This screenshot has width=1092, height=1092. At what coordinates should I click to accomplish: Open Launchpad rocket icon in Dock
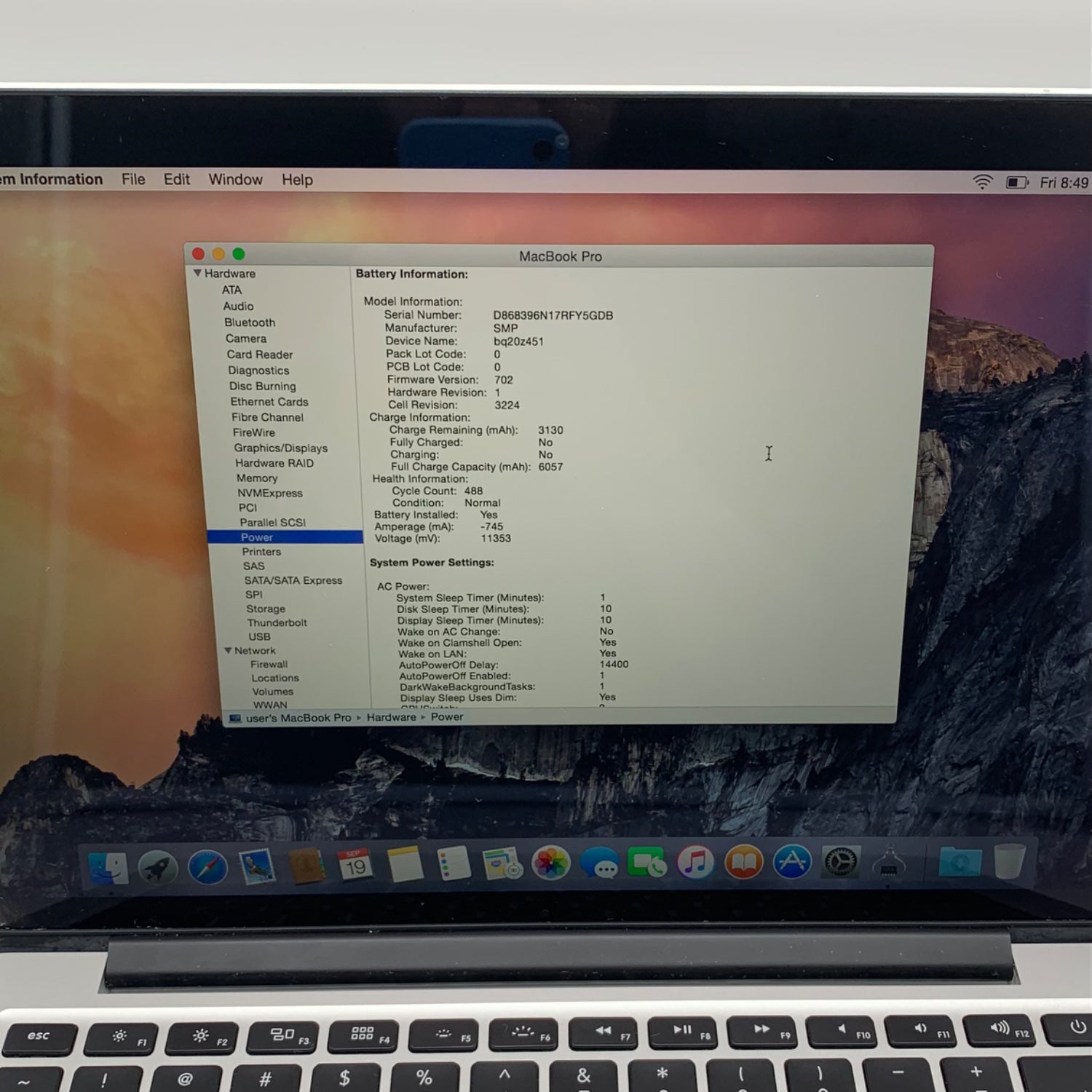tap(158, 868)
